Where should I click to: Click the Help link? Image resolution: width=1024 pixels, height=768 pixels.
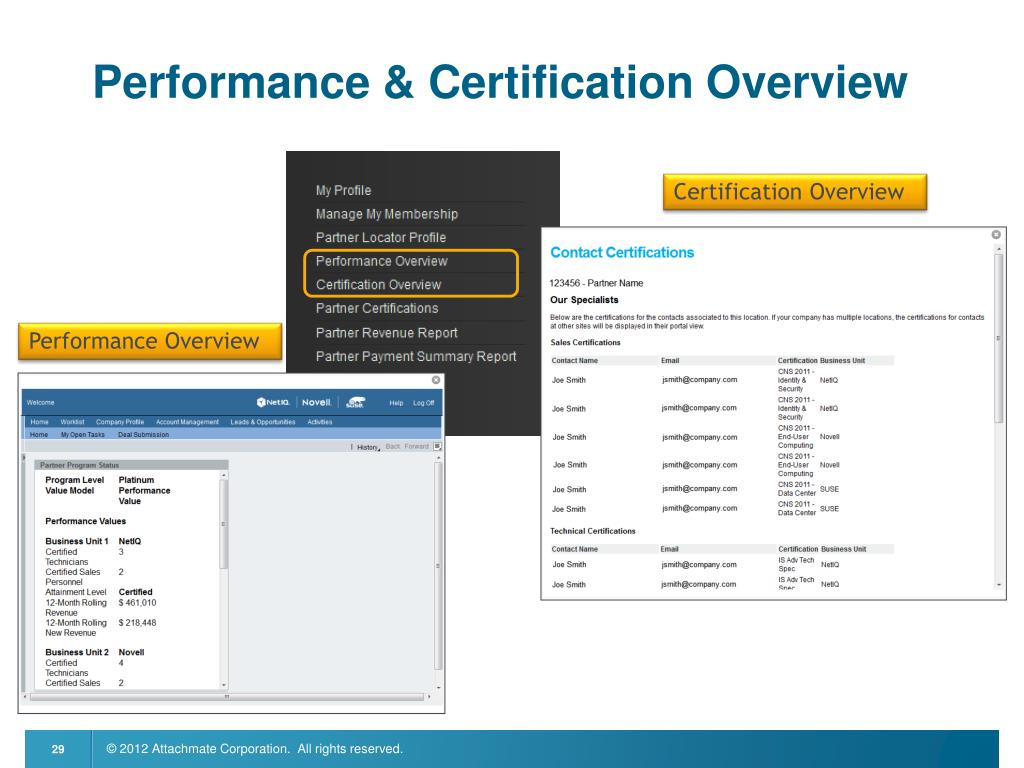coord(396,403)
